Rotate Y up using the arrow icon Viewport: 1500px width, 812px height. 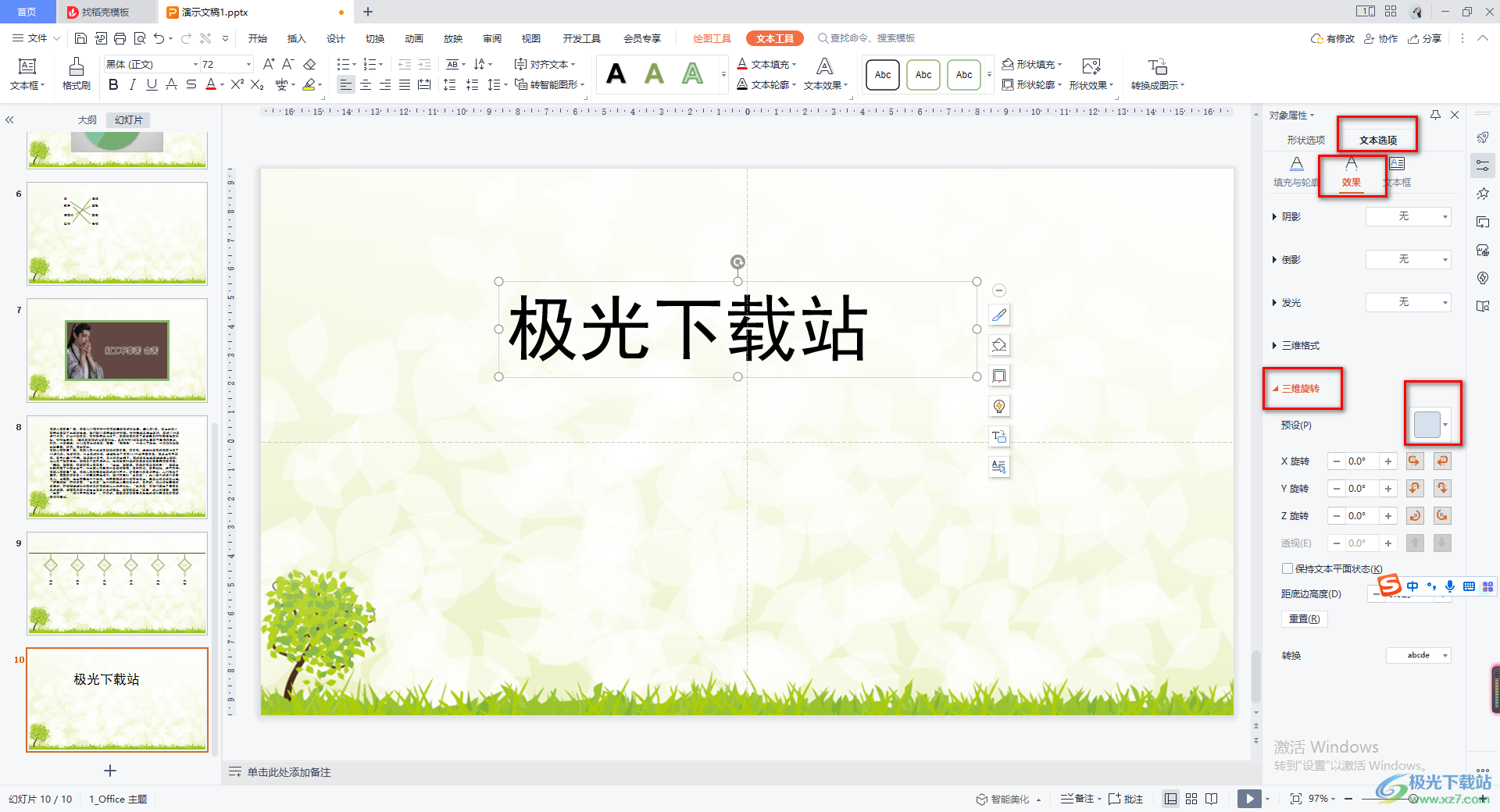(x=1414, y=489)
